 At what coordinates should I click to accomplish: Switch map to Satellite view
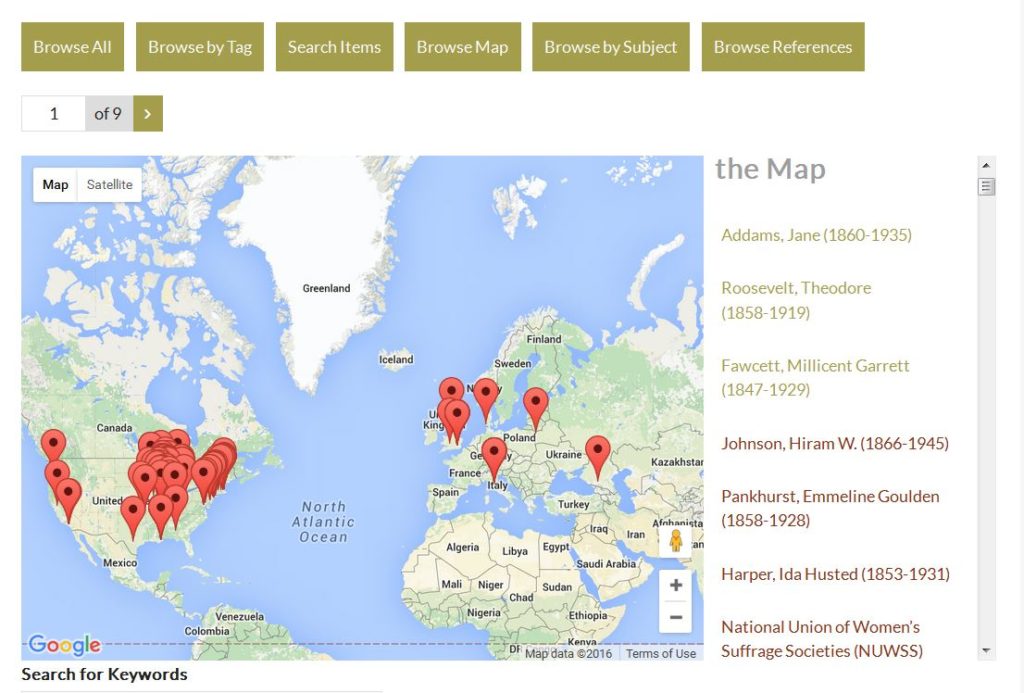coord(109,185)
